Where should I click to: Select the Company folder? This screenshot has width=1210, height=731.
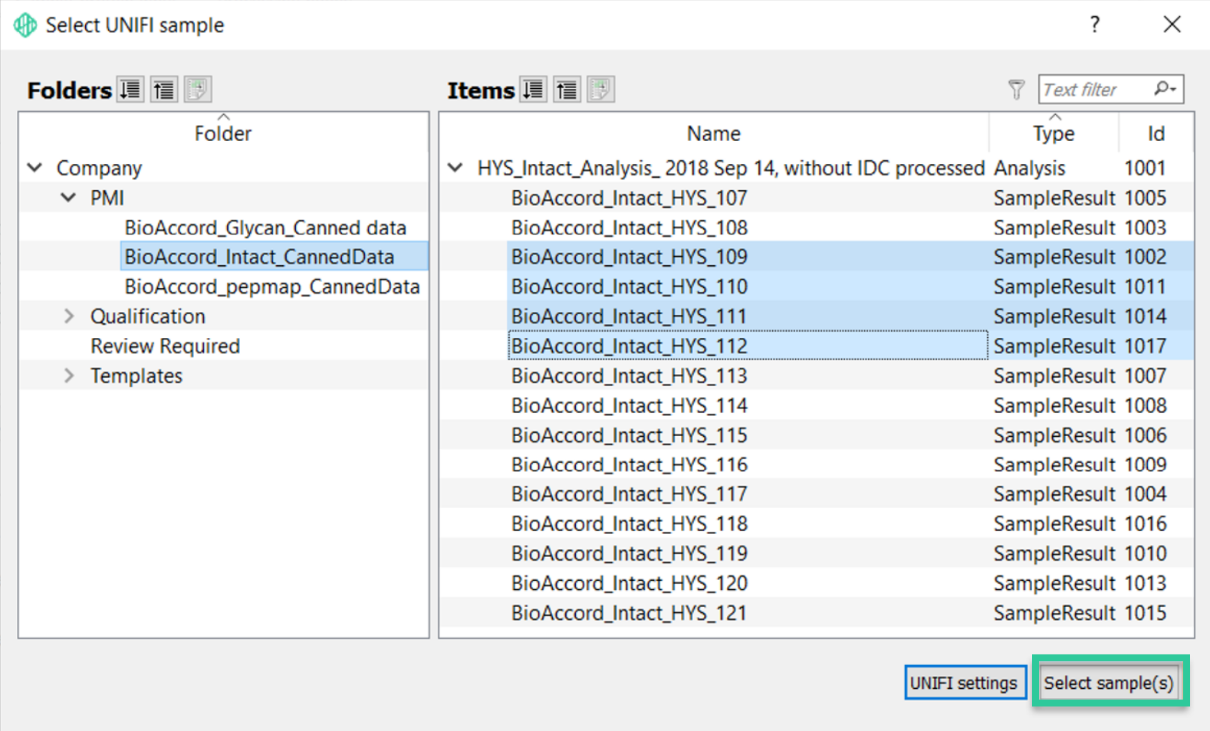[99, 168]
